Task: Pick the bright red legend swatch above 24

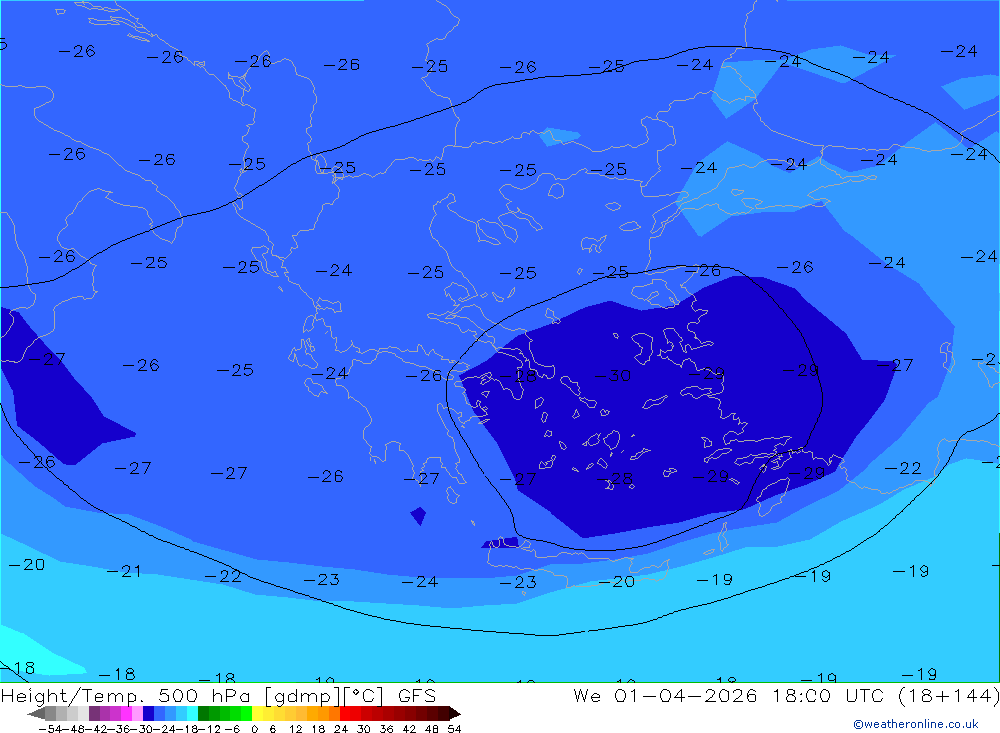Action: (345, 713)
